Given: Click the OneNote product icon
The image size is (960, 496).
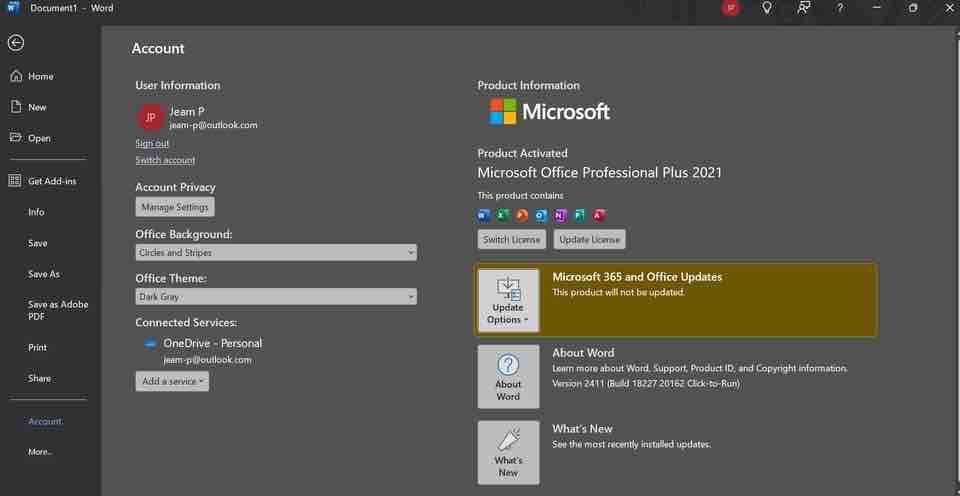Looking at the screenshot, I should [x=560, y=215].
